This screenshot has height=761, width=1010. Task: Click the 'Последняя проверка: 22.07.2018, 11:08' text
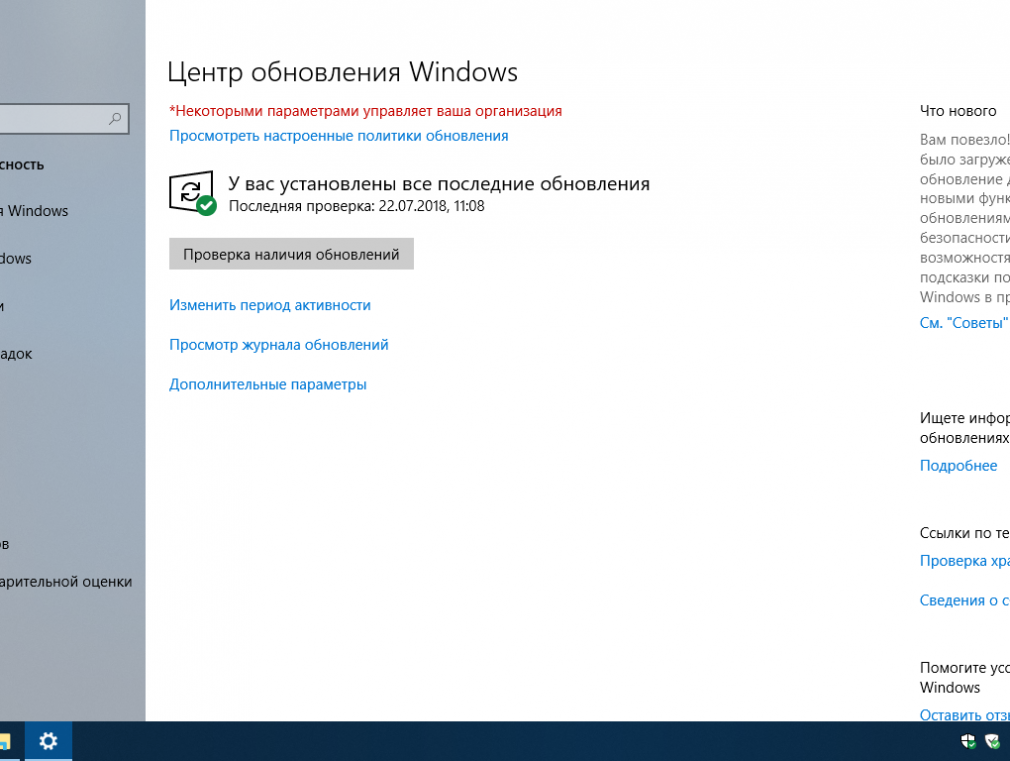[356, 206]
